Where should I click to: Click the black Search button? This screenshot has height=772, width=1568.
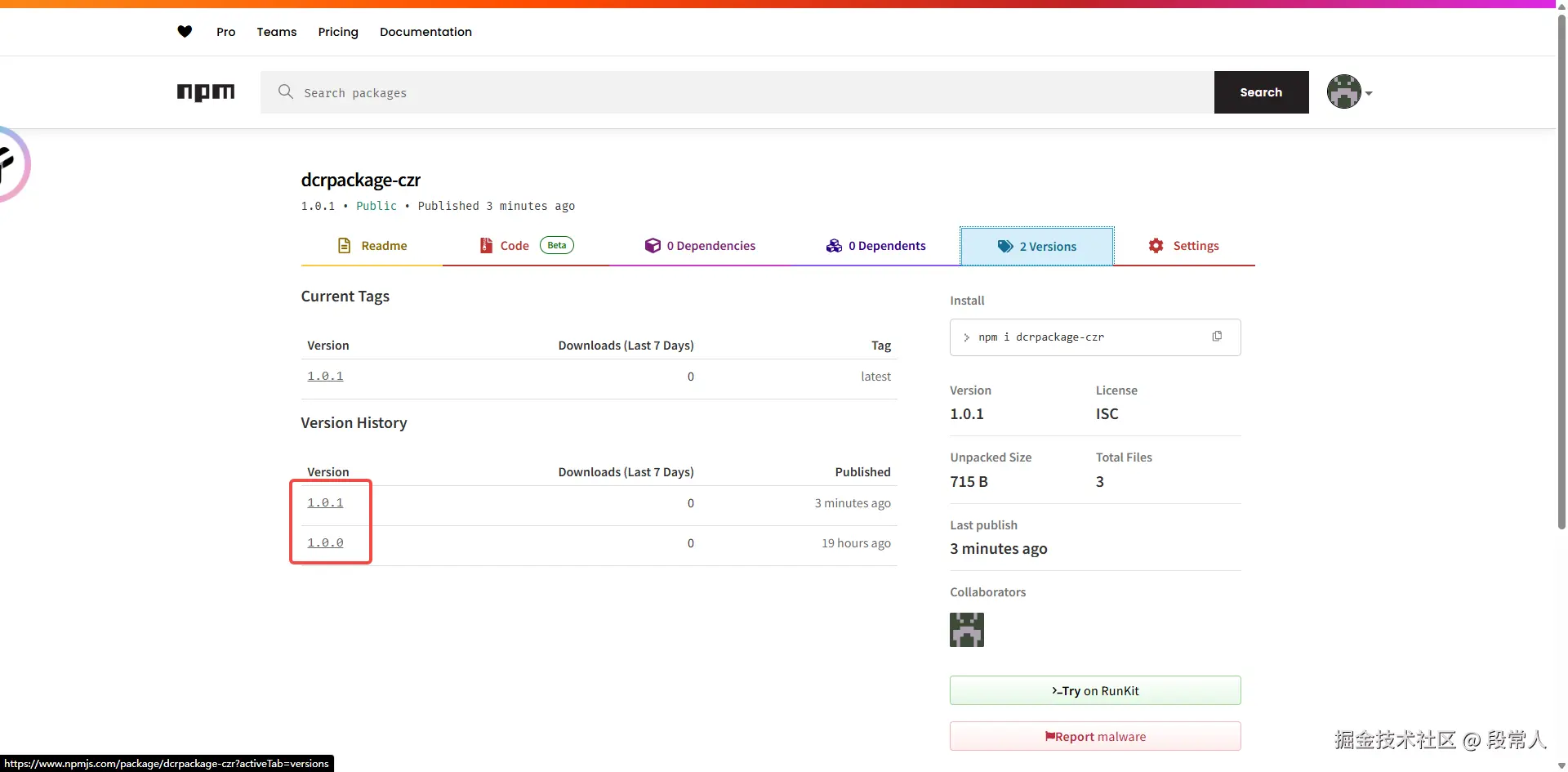pyautogui.click(x=1261, y=92)
